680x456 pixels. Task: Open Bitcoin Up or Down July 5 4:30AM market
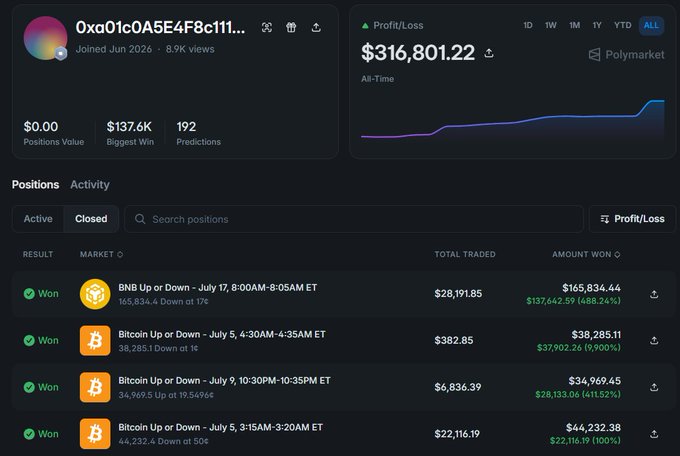pyautogui.click(x=222, y=335)
